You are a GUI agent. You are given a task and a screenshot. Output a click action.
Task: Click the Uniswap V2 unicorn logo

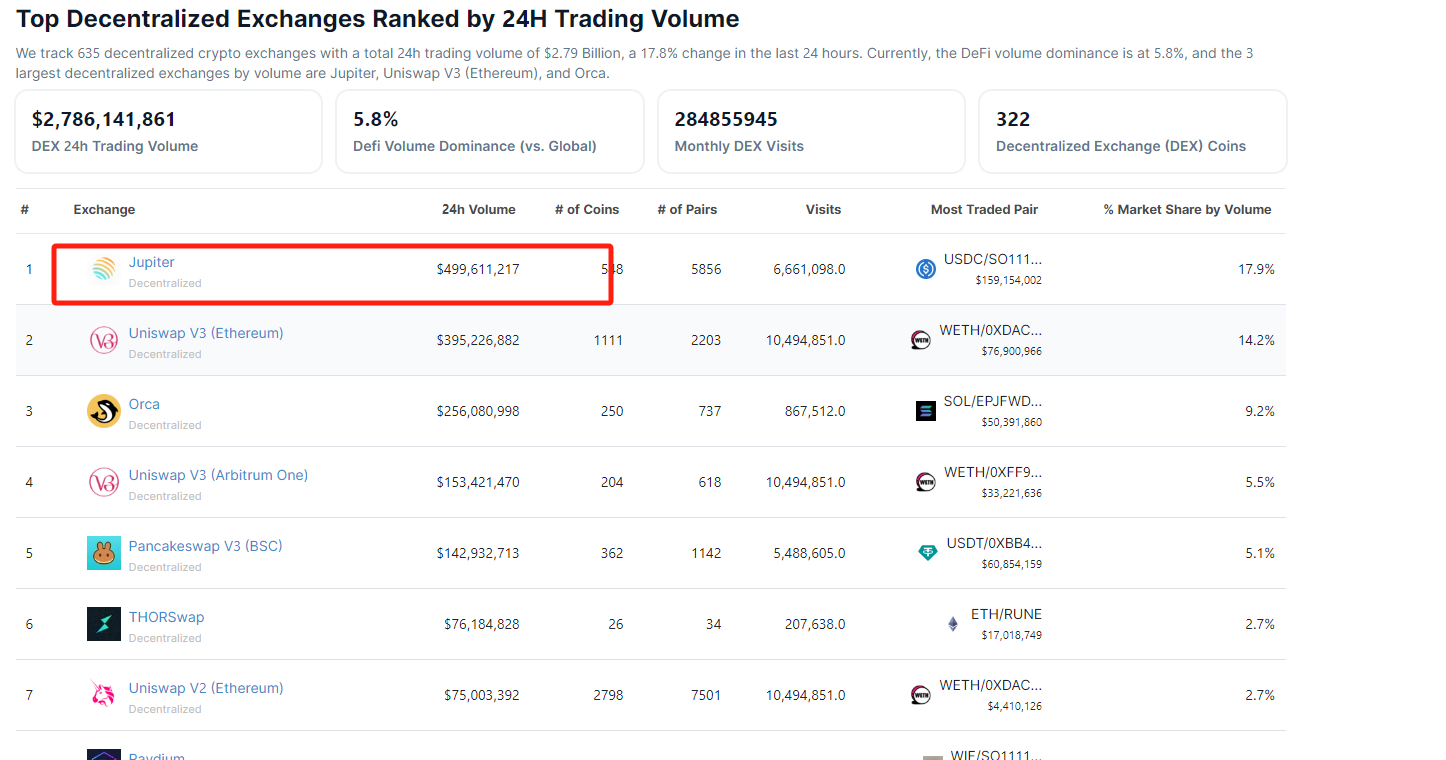tap(104, 695)
